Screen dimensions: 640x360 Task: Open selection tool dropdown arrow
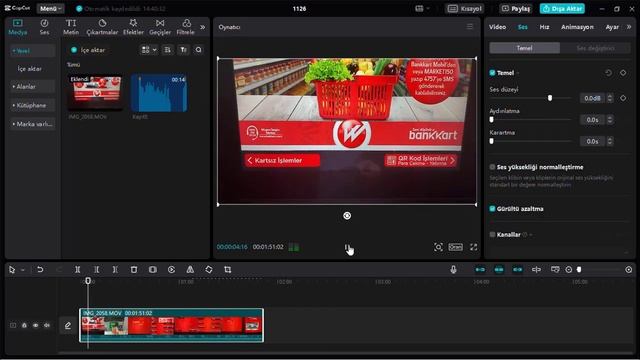(23, 270)
